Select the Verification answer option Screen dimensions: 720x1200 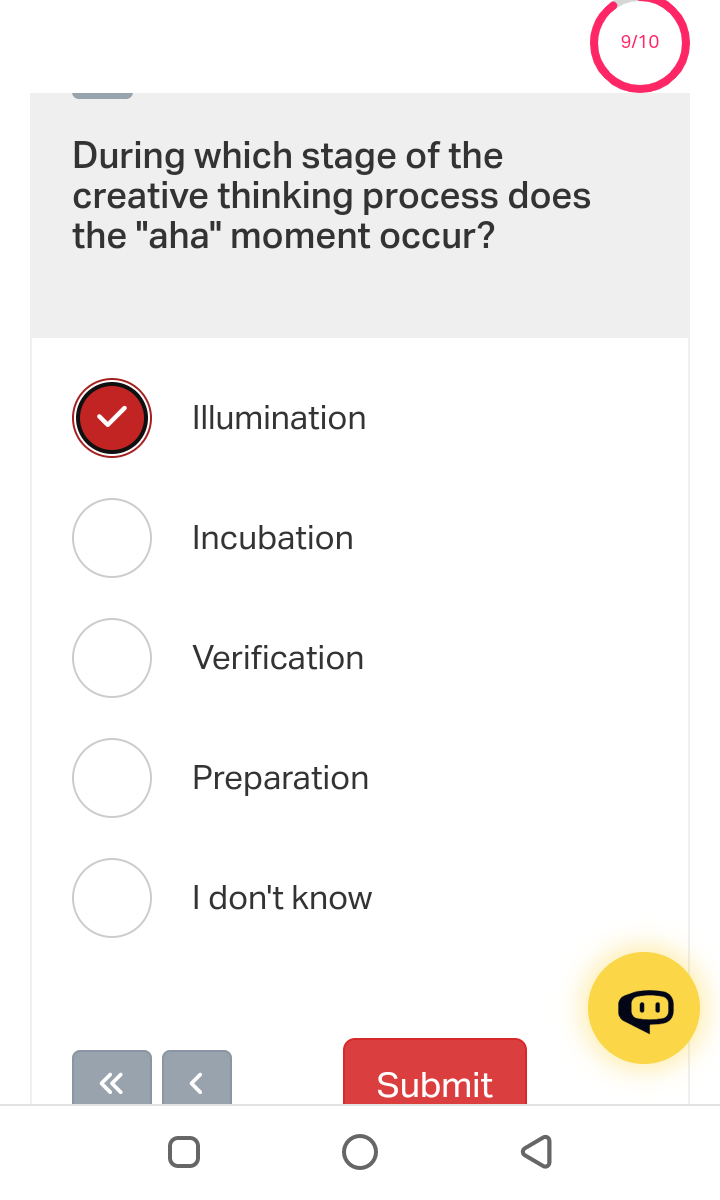point(111,657)
